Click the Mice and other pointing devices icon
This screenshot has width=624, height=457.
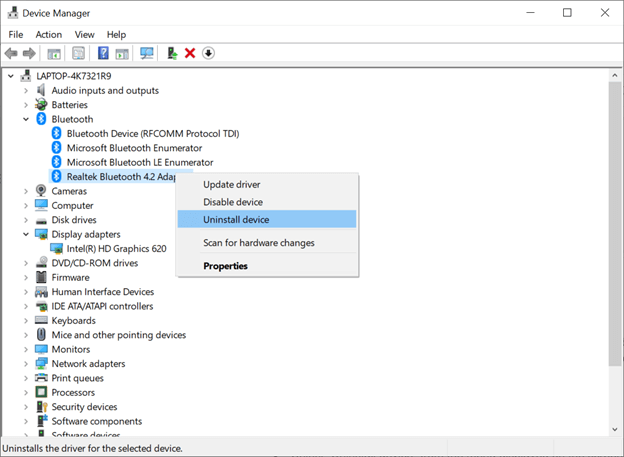41,335
